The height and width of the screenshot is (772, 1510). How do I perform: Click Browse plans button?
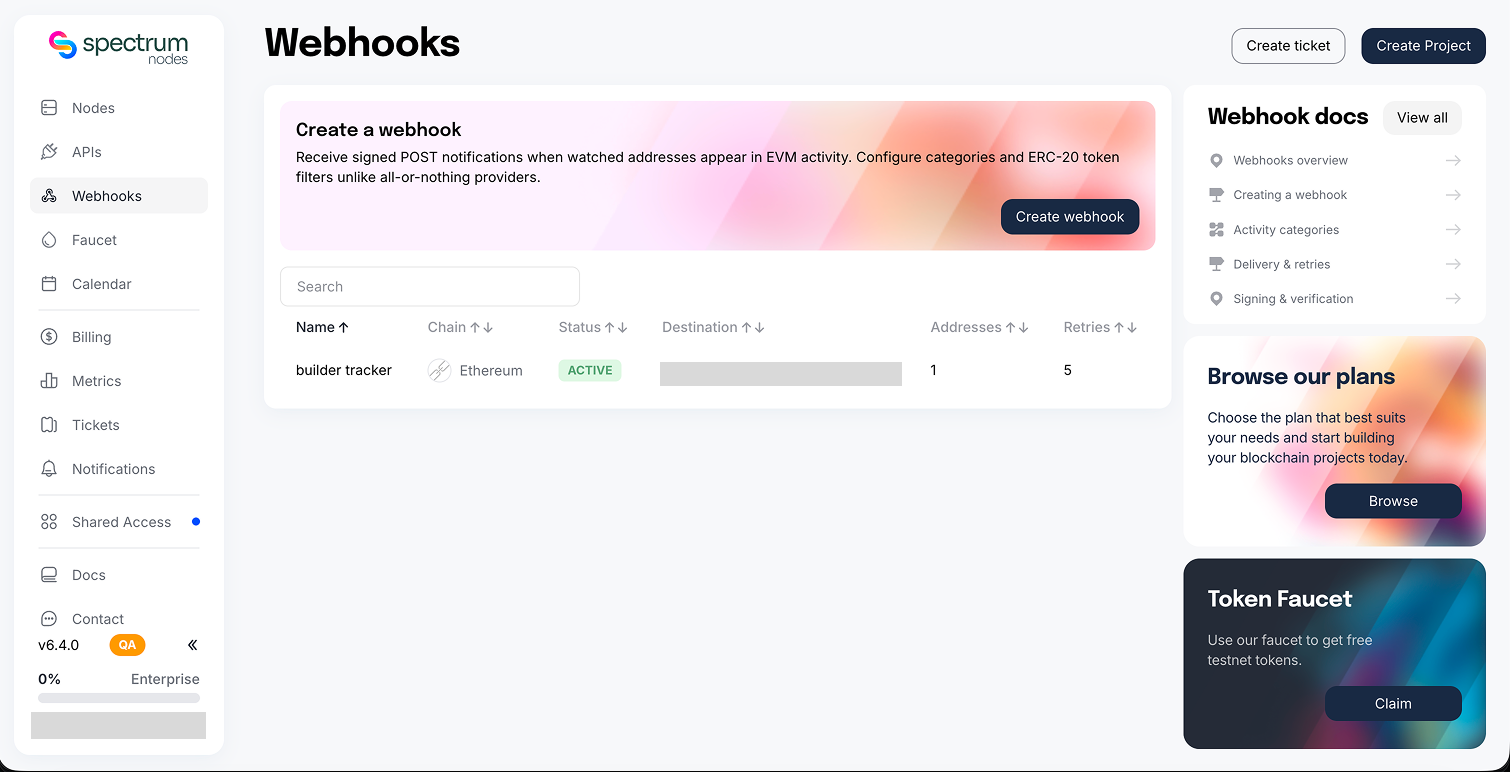point(1393,501)
